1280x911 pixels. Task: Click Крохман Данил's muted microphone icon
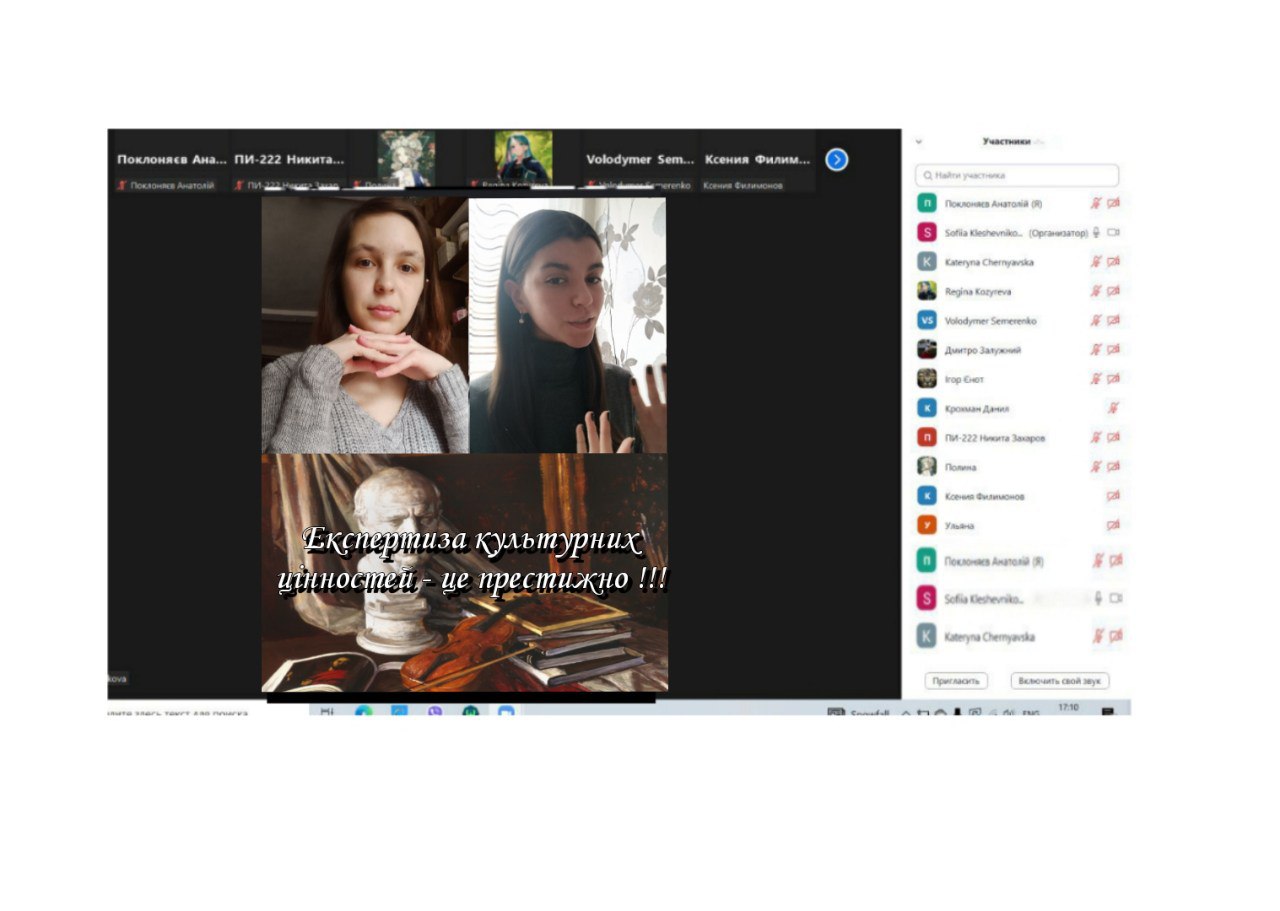click(x=1114, y=408)
